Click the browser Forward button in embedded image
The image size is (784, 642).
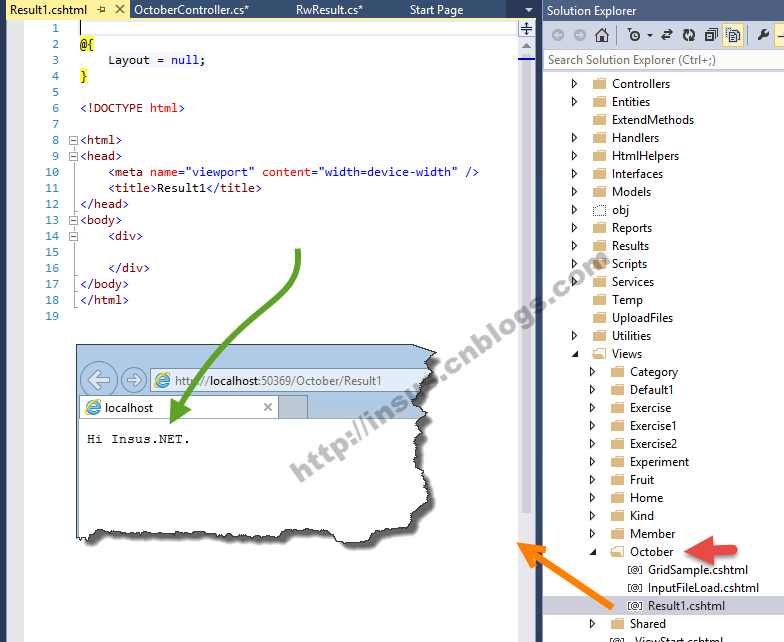click(134, 380)
